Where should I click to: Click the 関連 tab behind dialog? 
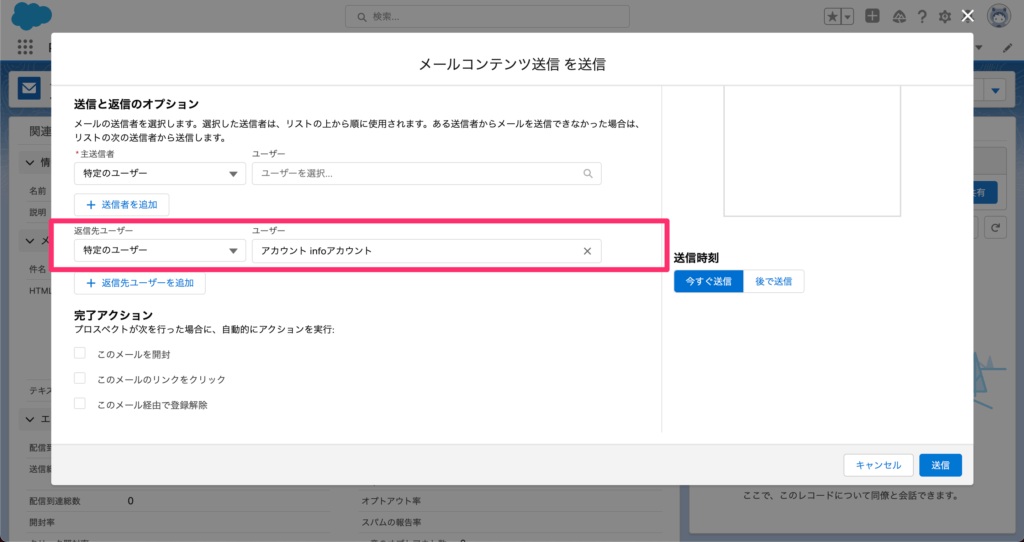(x=40, y=131)
